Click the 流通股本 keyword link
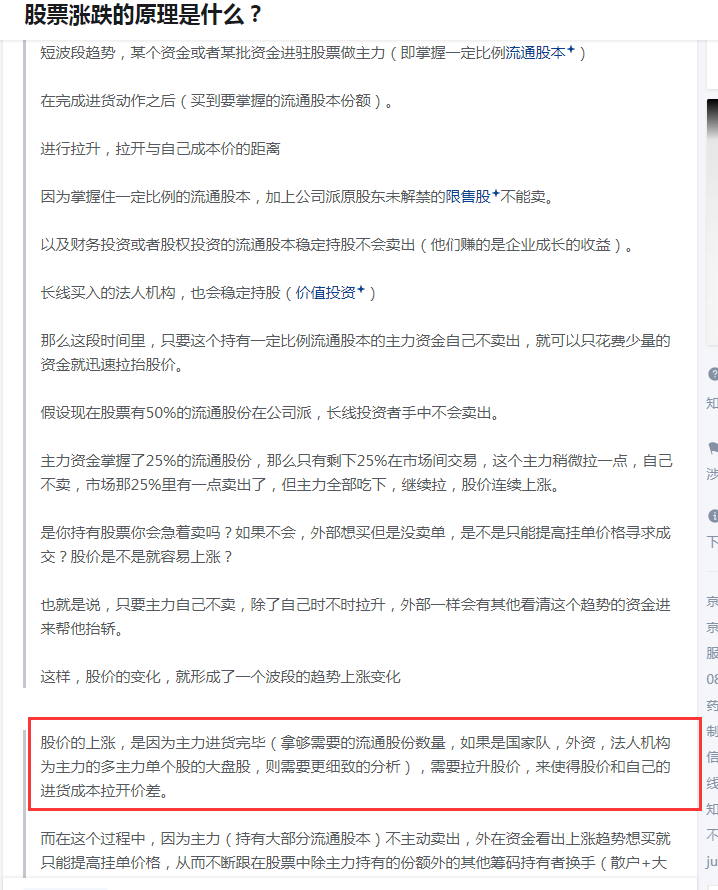 tap(535, 53)
